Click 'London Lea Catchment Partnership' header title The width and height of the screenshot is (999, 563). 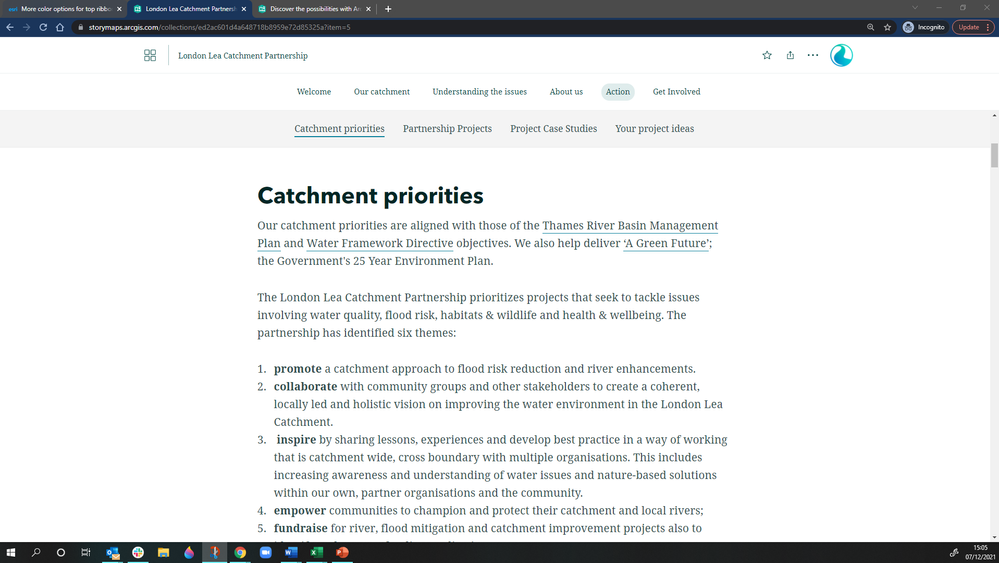tap(243, 55)
